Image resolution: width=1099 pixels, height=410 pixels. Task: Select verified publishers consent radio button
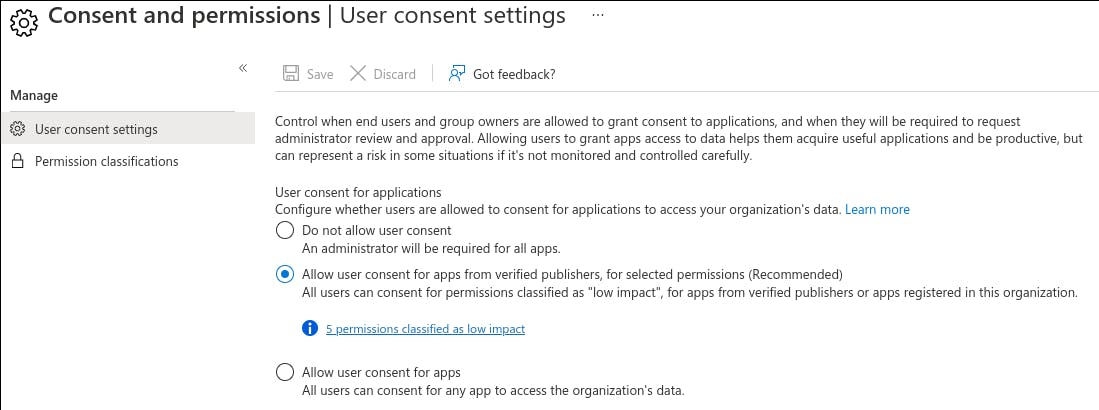click(285, 274)
